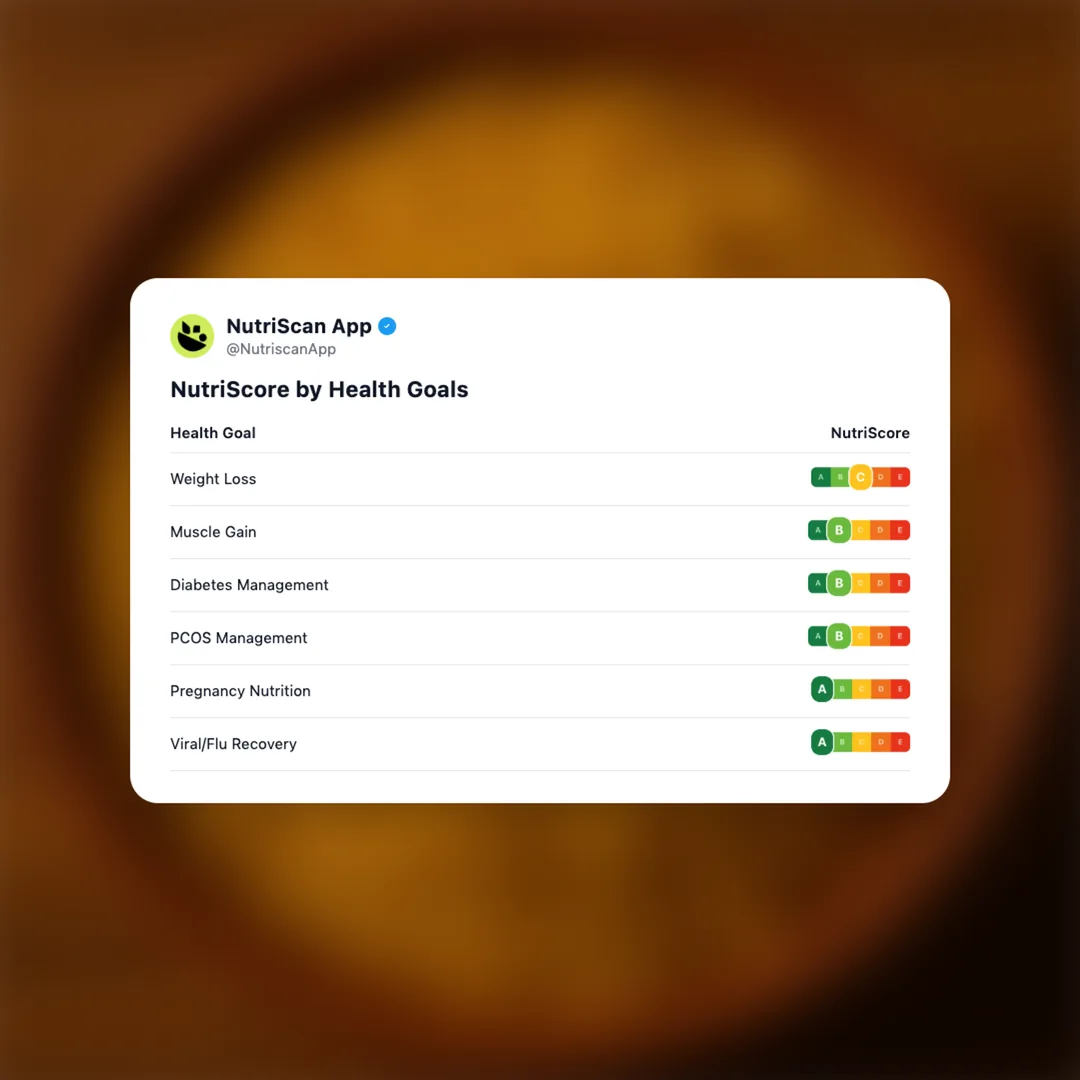Select the Diabetes Management row label
This screenshot has width=1080, height=1080.
(249, 585)
